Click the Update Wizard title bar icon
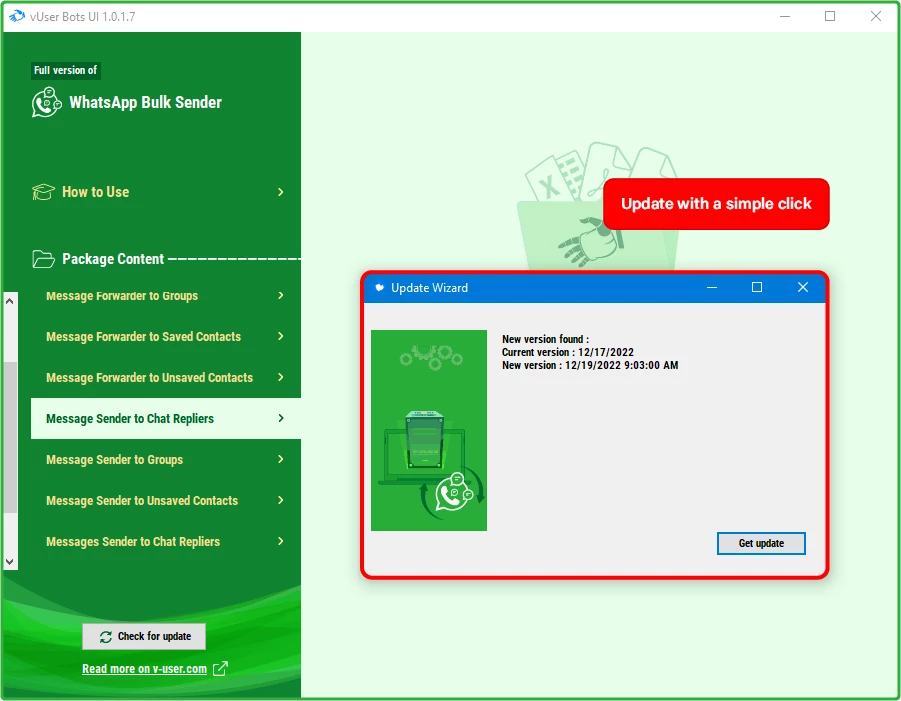The width and height of the screenshot is (901, 701). [x=379, y=287]
